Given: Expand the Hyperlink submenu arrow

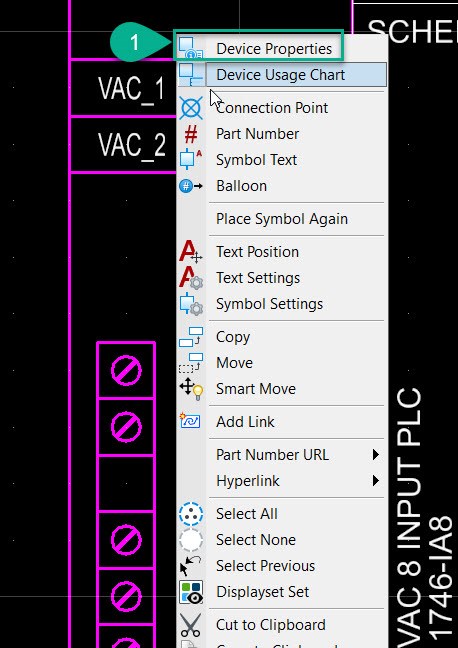Looking at the screenshot, I should pyautogui.click(x=375, y=481).
